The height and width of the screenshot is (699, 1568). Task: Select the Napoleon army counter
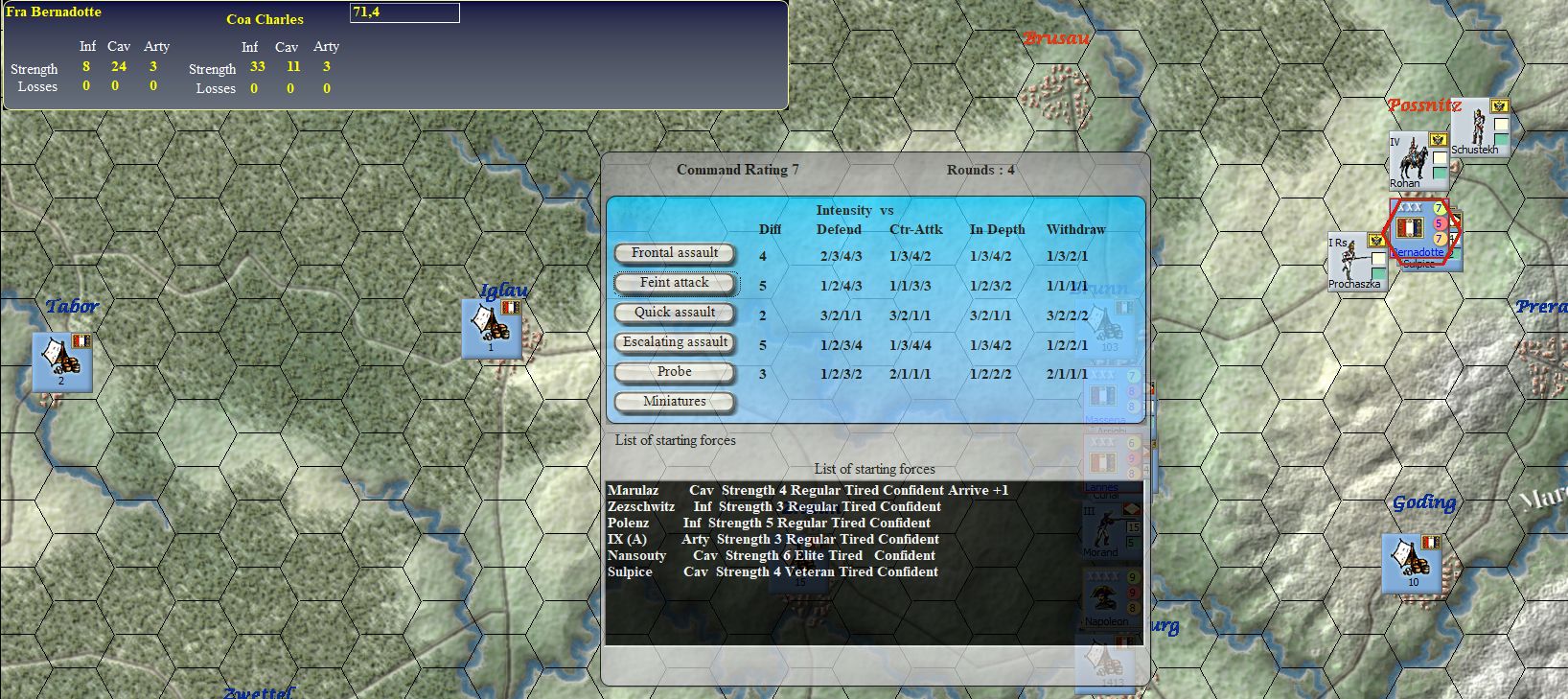(x=1112, y=598)
